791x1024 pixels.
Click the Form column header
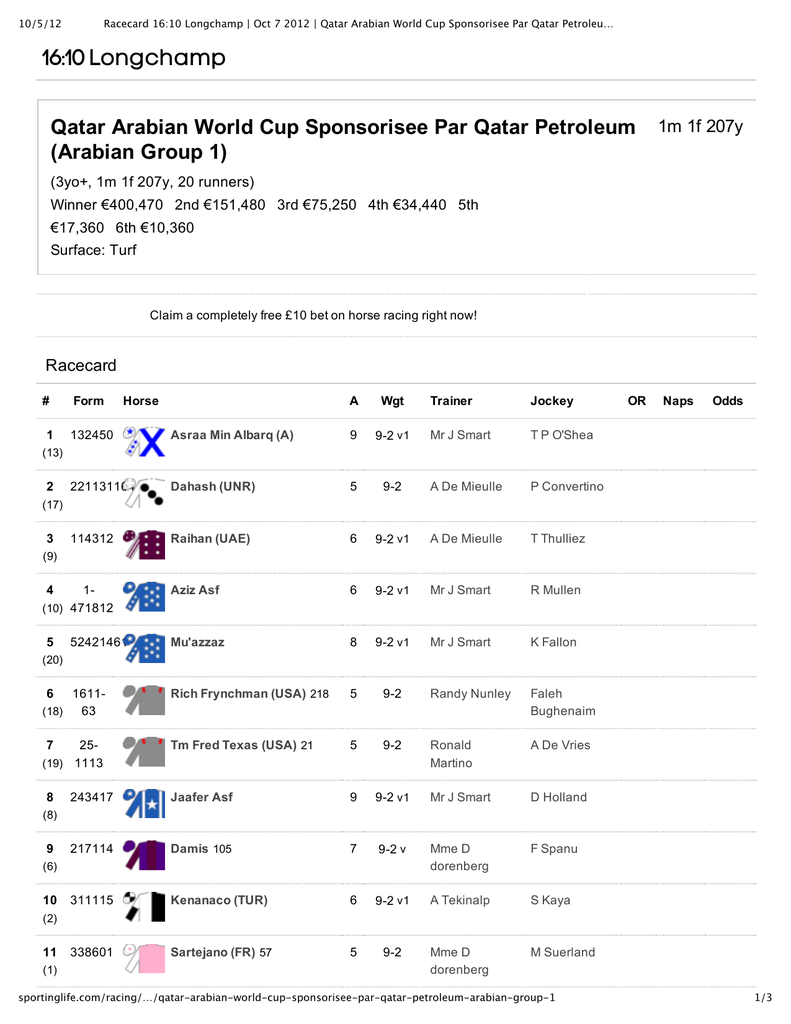88,401
